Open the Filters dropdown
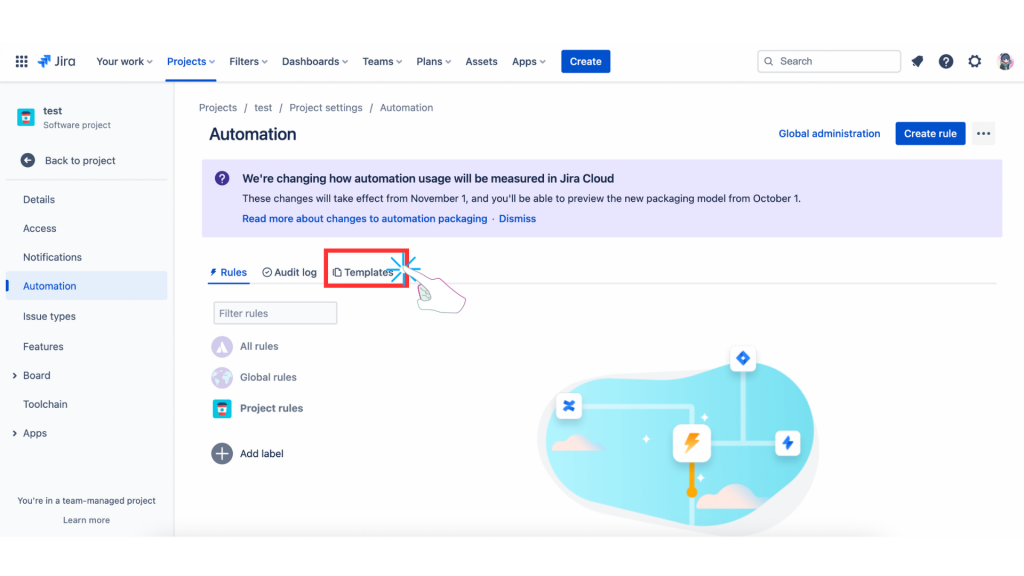 click(x=248, y=61)
